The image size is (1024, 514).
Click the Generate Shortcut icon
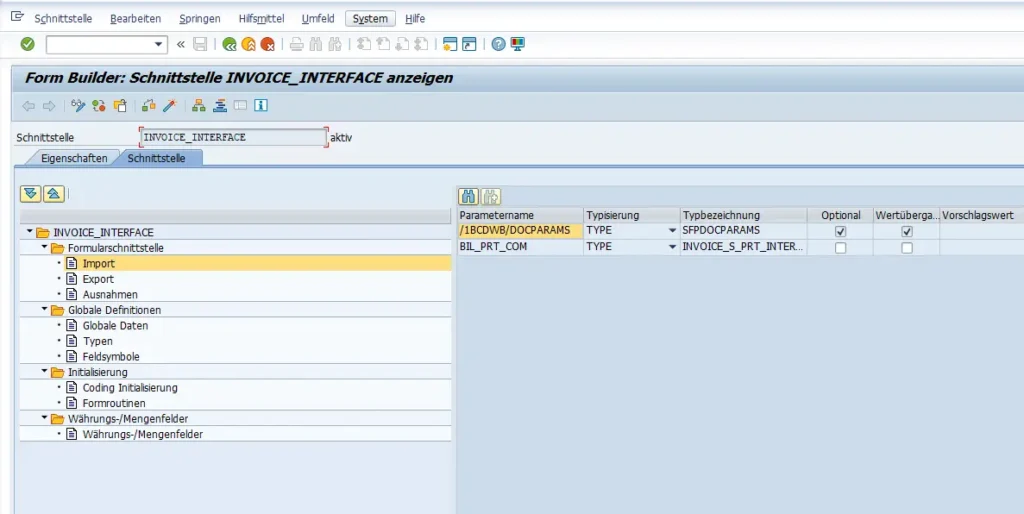(x=469, y=44)
